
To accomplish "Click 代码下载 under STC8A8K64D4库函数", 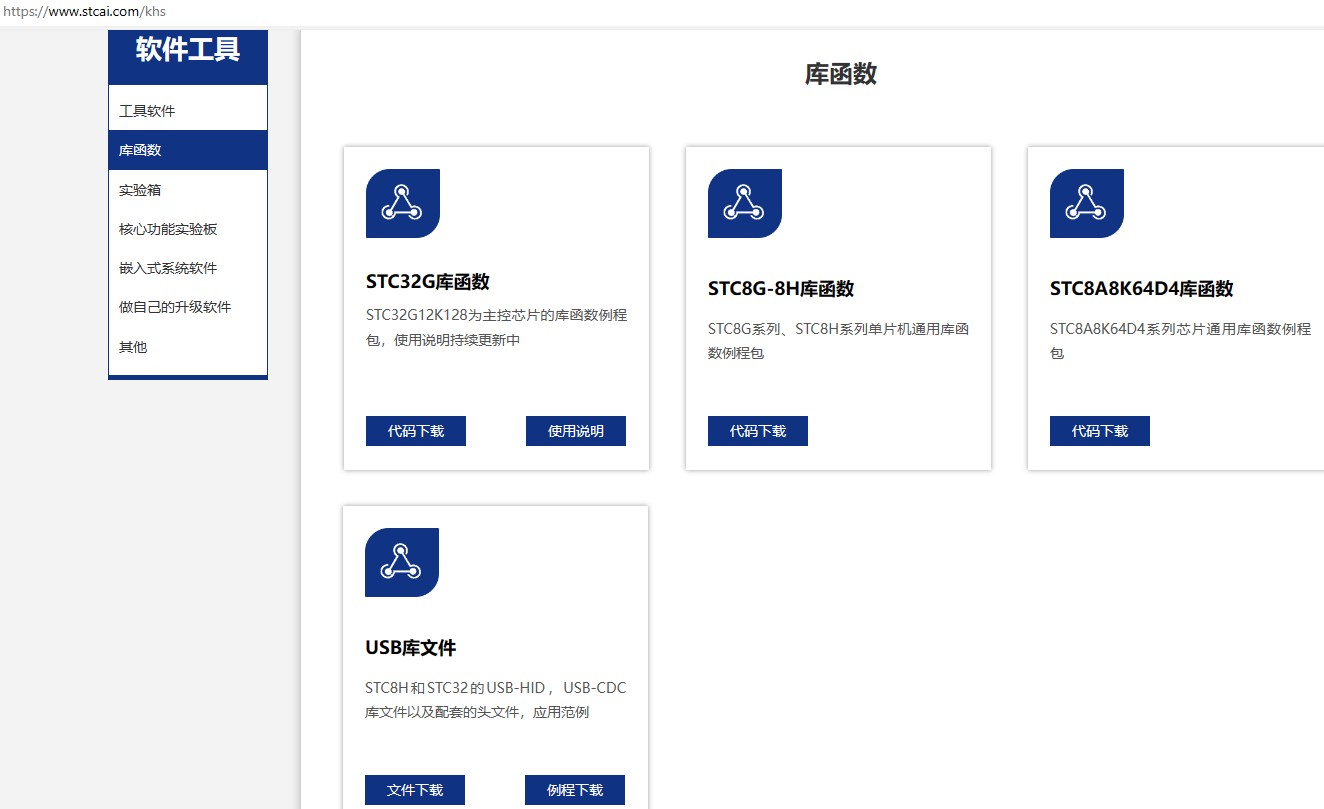I will [x=1100, y=431].
